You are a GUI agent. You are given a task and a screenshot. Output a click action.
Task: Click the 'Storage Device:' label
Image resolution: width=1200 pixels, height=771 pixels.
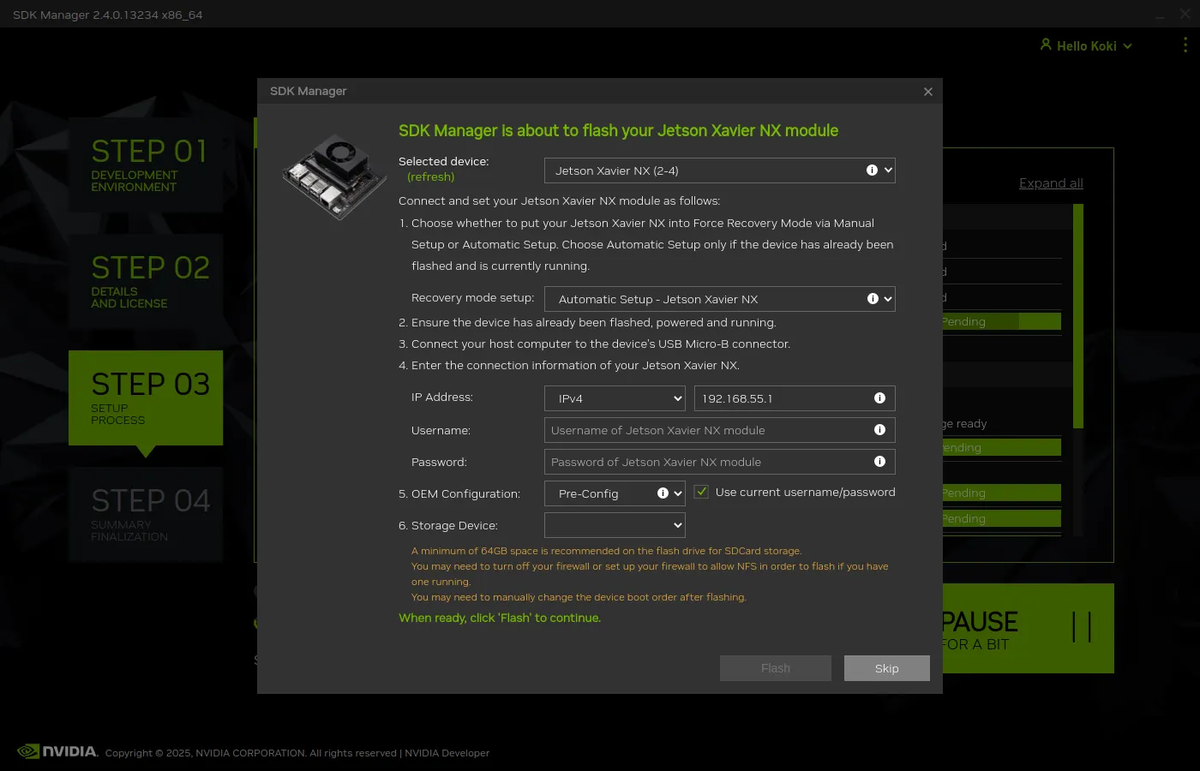pyautogui.click(x=448, y=525)
